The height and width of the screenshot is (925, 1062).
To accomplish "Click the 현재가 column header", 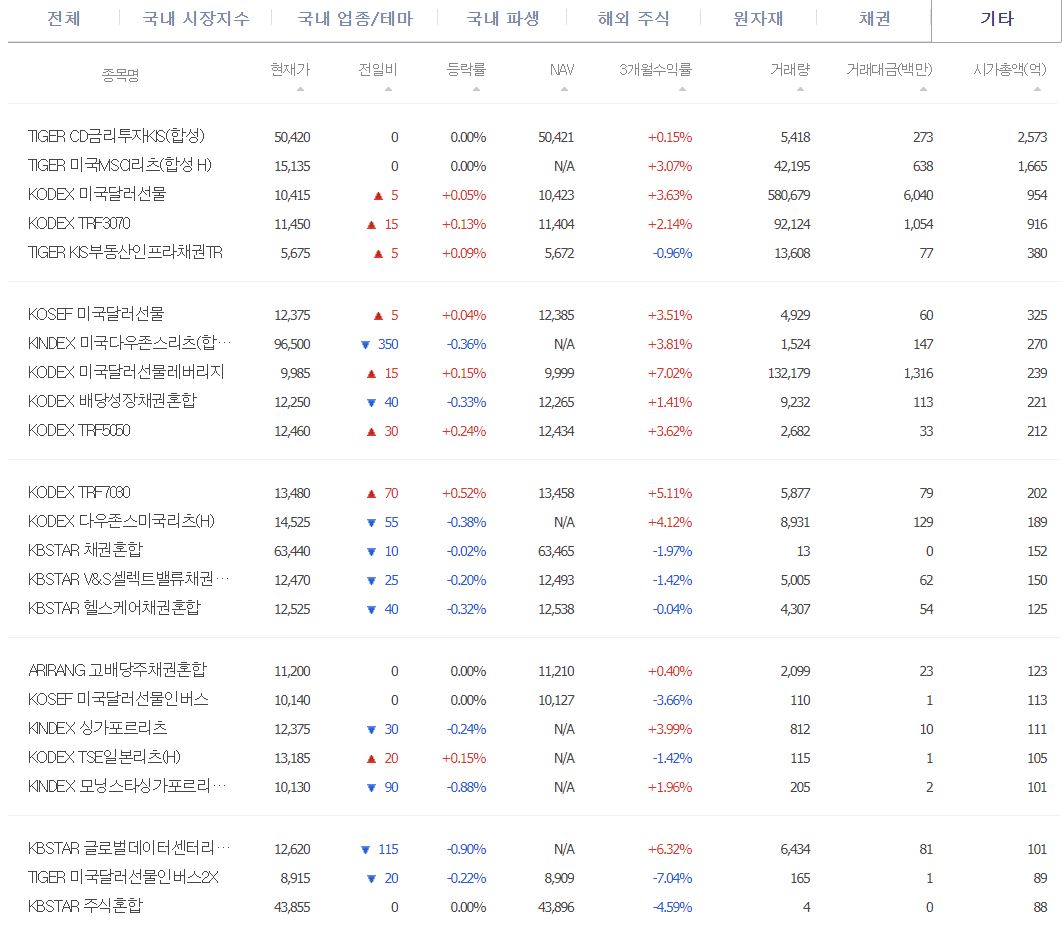I will pyautogui.click(x=290, y=69).
